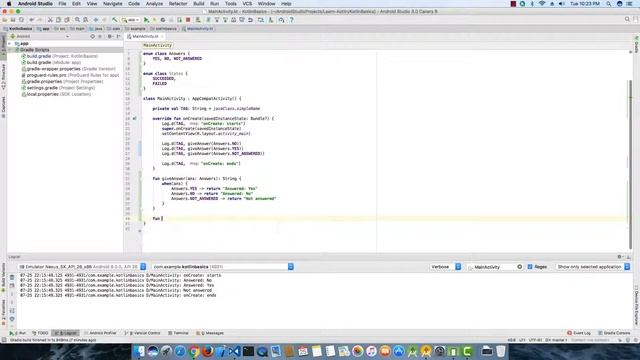640x360 pixels.
Task: Open the Refactor menu
Action: tap(178, 4)
